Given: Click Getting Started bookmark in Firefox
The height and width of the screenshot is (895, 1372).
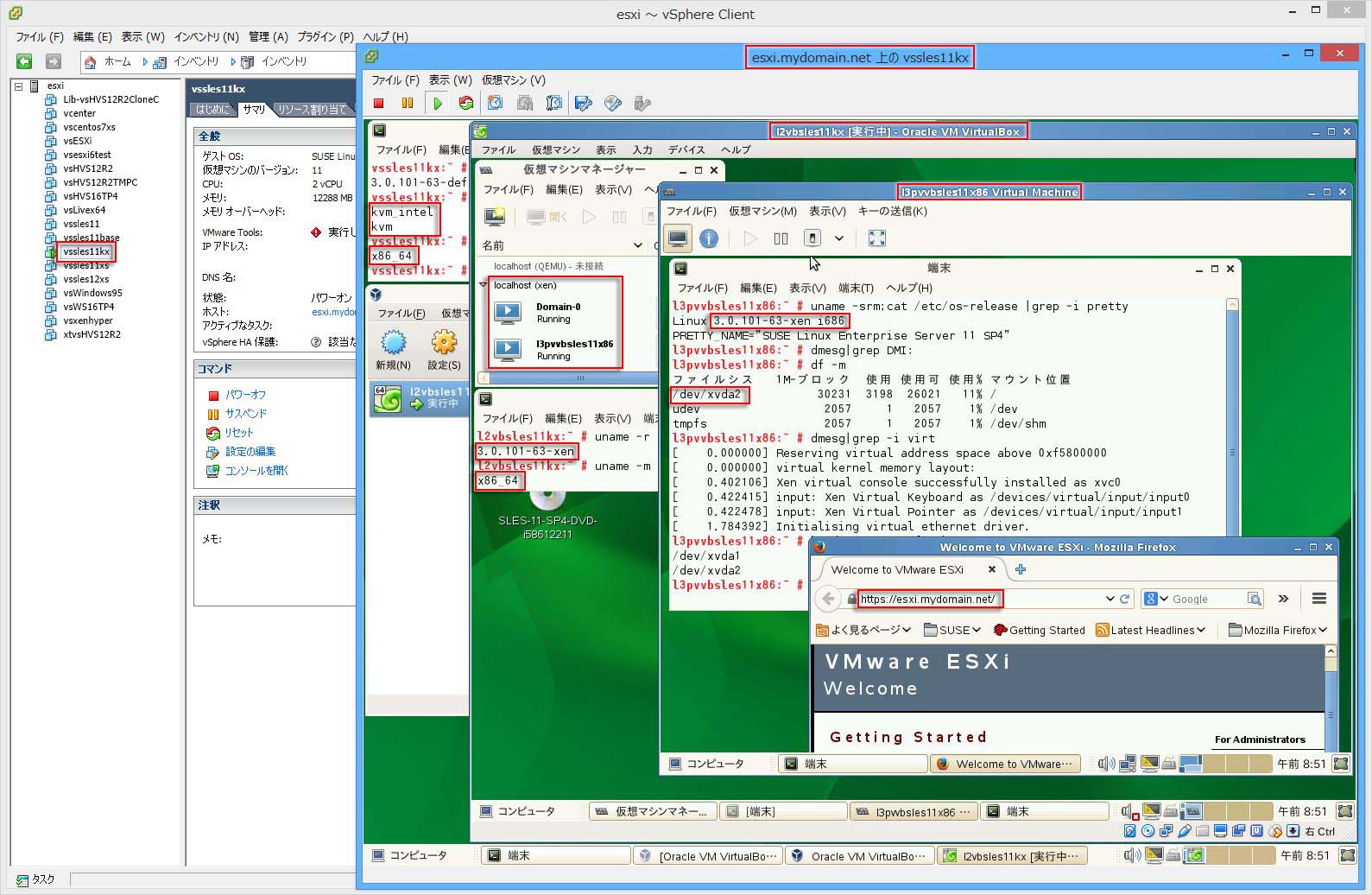Looking at the screenshot, I should pos(1039,630).
